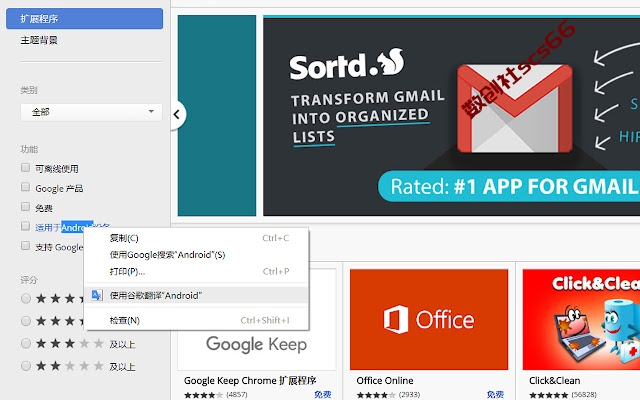Screen dimensions: 640x400
Task: Tick the Google 产品 checkbox
Action: click(25, 187)
